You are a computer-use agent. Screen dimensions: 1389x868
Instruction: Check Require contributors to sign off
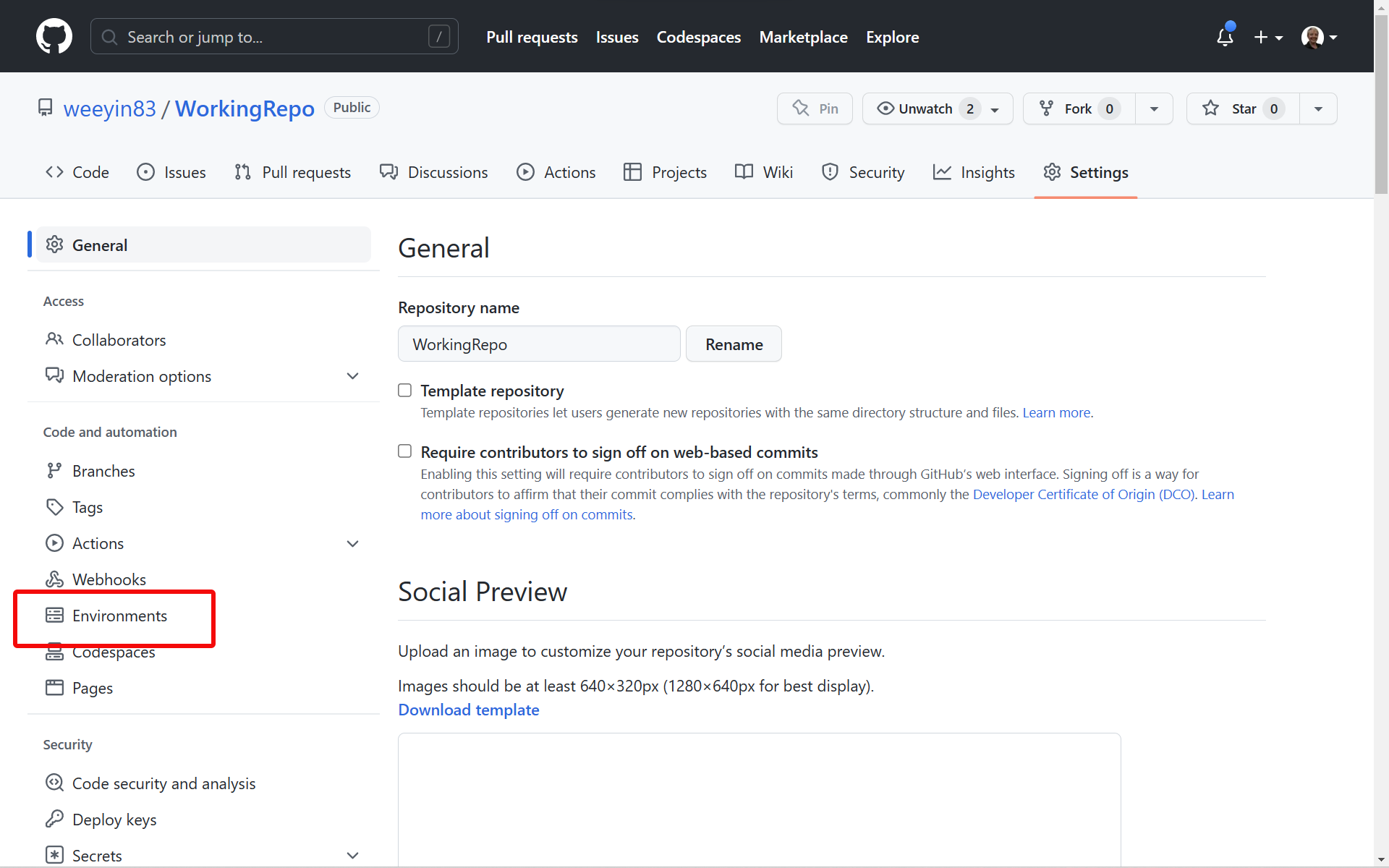[404, 451]
